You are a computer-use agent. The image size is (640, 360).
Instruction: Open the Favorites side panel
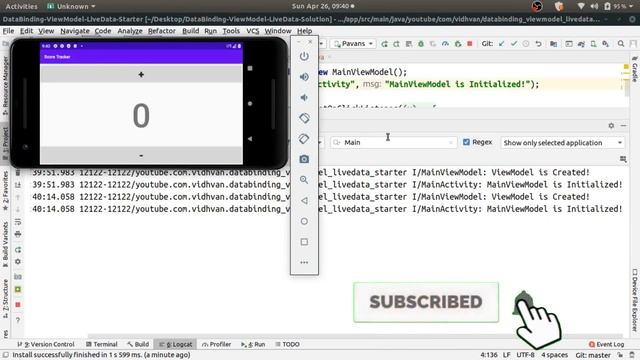click(x=5, y=191)
